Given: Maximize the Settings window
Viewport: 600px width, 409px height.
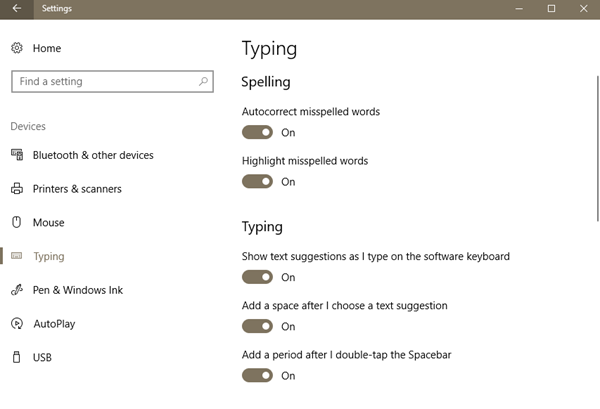Looking at the screenshot, I should [x=551, y=8].
